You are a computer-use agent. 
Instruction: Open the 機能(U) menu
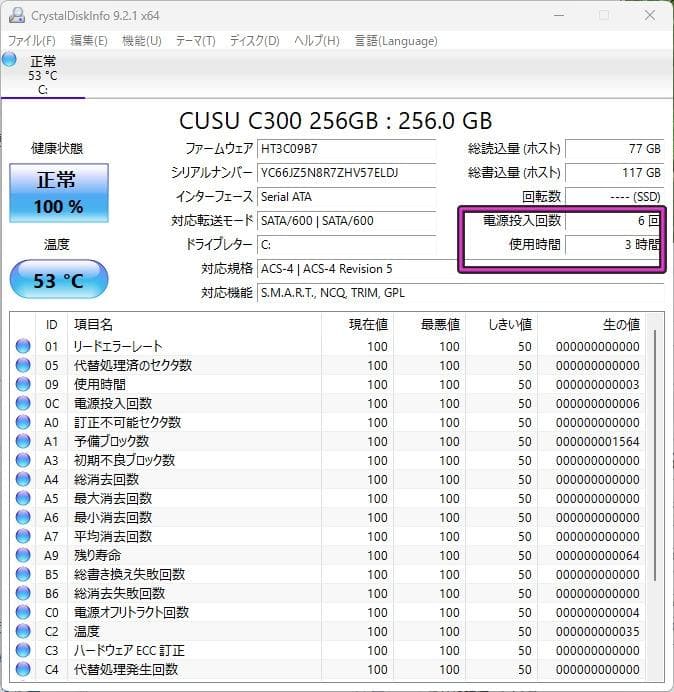click(142, 41)
